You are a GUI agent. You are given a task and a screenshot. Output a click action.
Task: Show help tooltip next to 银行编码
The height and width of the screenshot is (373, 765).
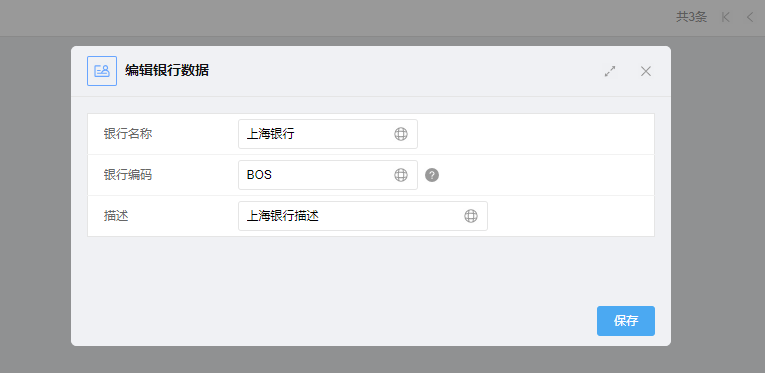pyautogui.click(x=432, y=175)
